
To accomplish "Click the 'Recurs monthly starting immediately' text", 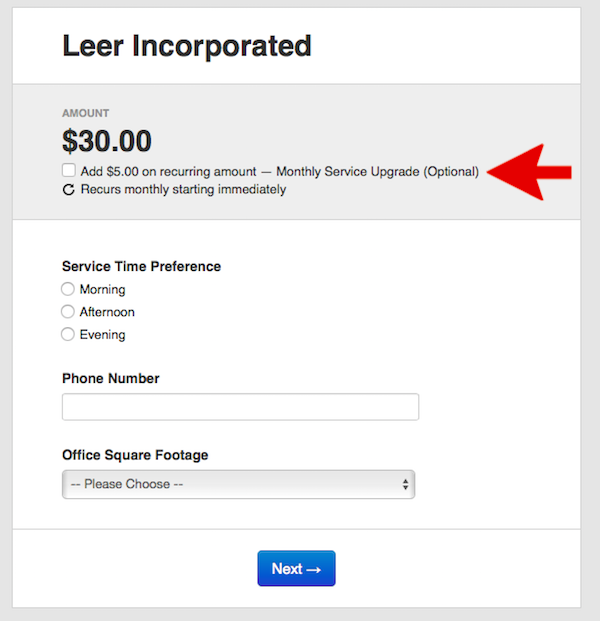I will pos(183,189).
